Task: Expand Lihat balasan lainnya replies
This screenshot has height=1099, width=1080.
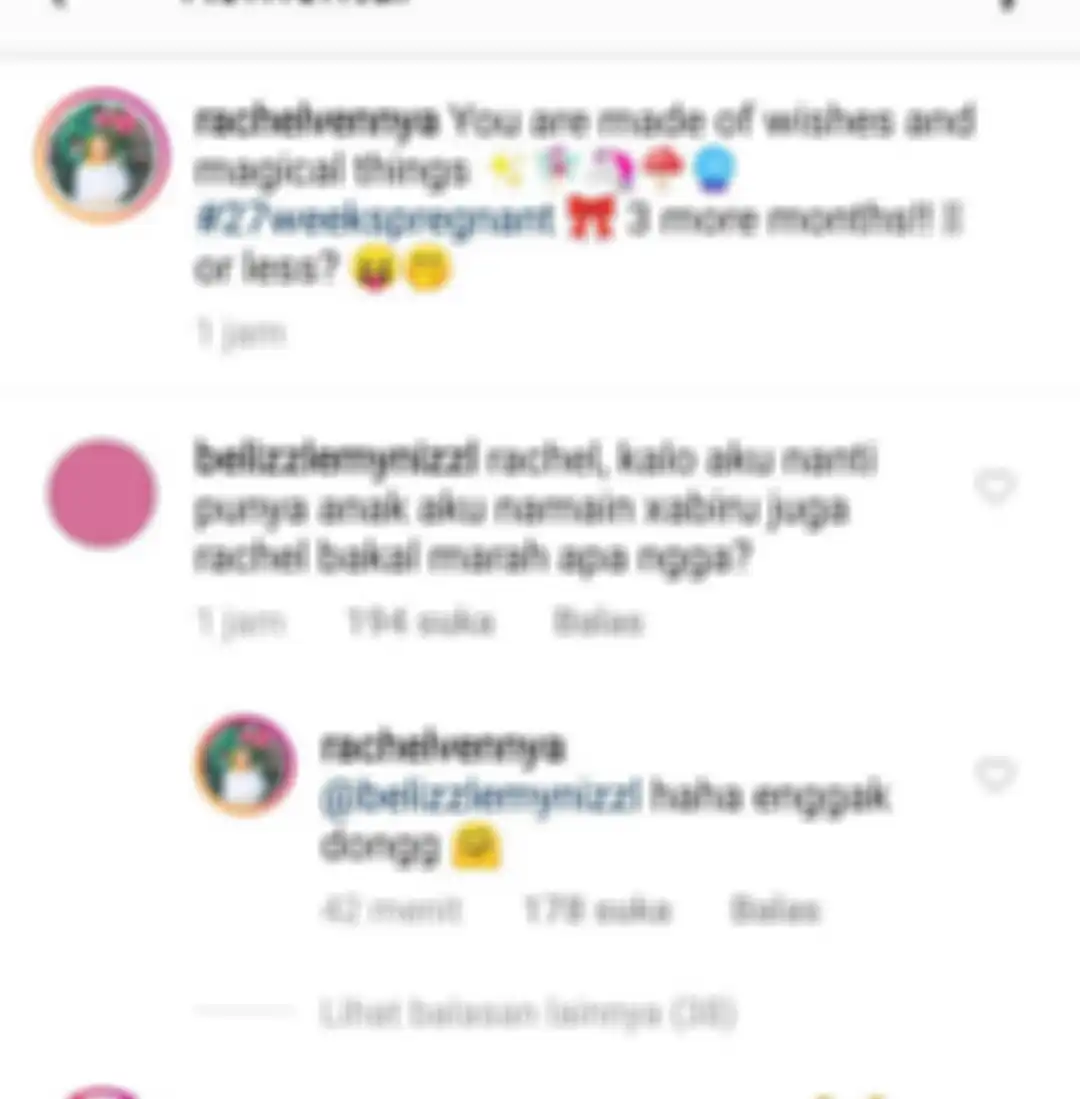Action: pos(528,1013)
